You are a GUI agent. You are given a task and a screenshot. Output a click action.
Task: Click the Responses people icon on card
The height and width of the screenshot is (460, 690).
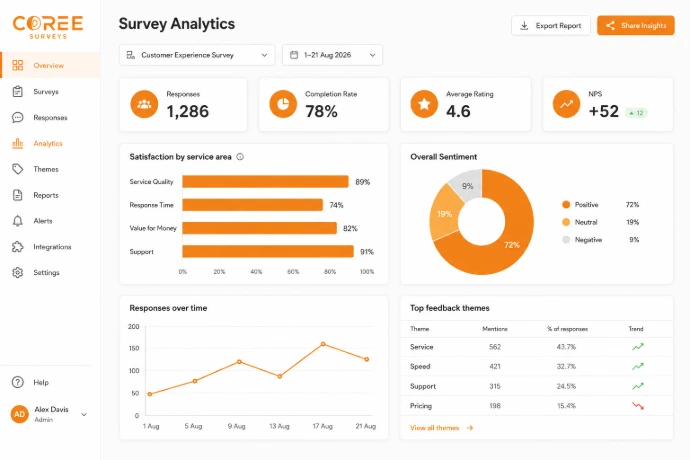coord(144,104)
